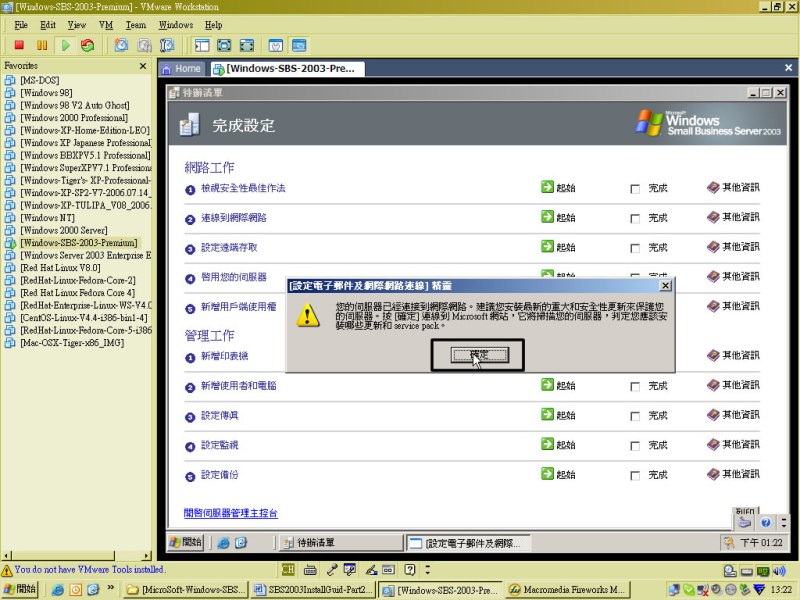Image resolution: width=800 pixels, height=600 pixels.
Task: Toggle the sidebar view toolbar icon
Action: pos(202,45)
